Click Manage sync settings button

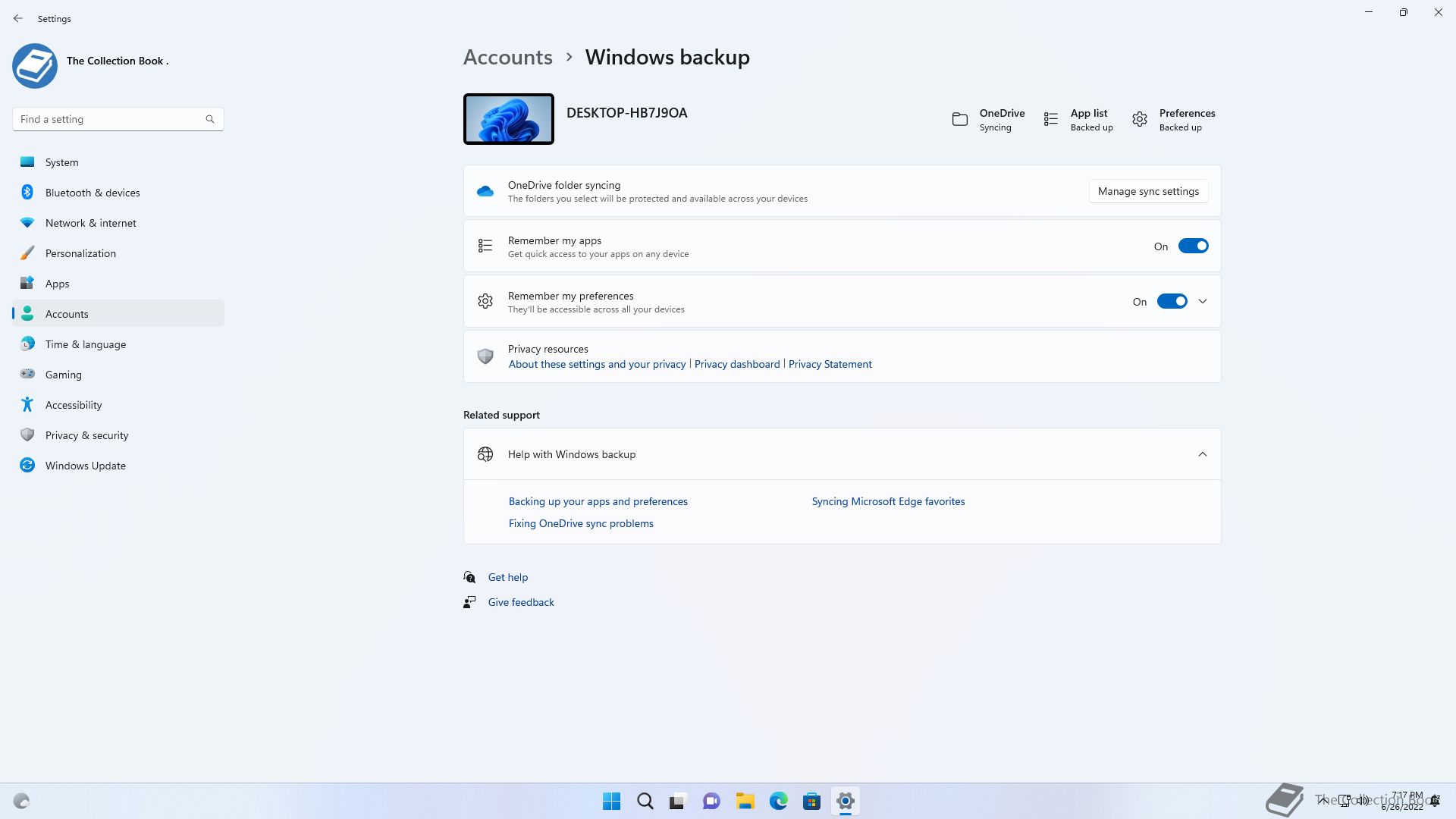point(1148,191)
